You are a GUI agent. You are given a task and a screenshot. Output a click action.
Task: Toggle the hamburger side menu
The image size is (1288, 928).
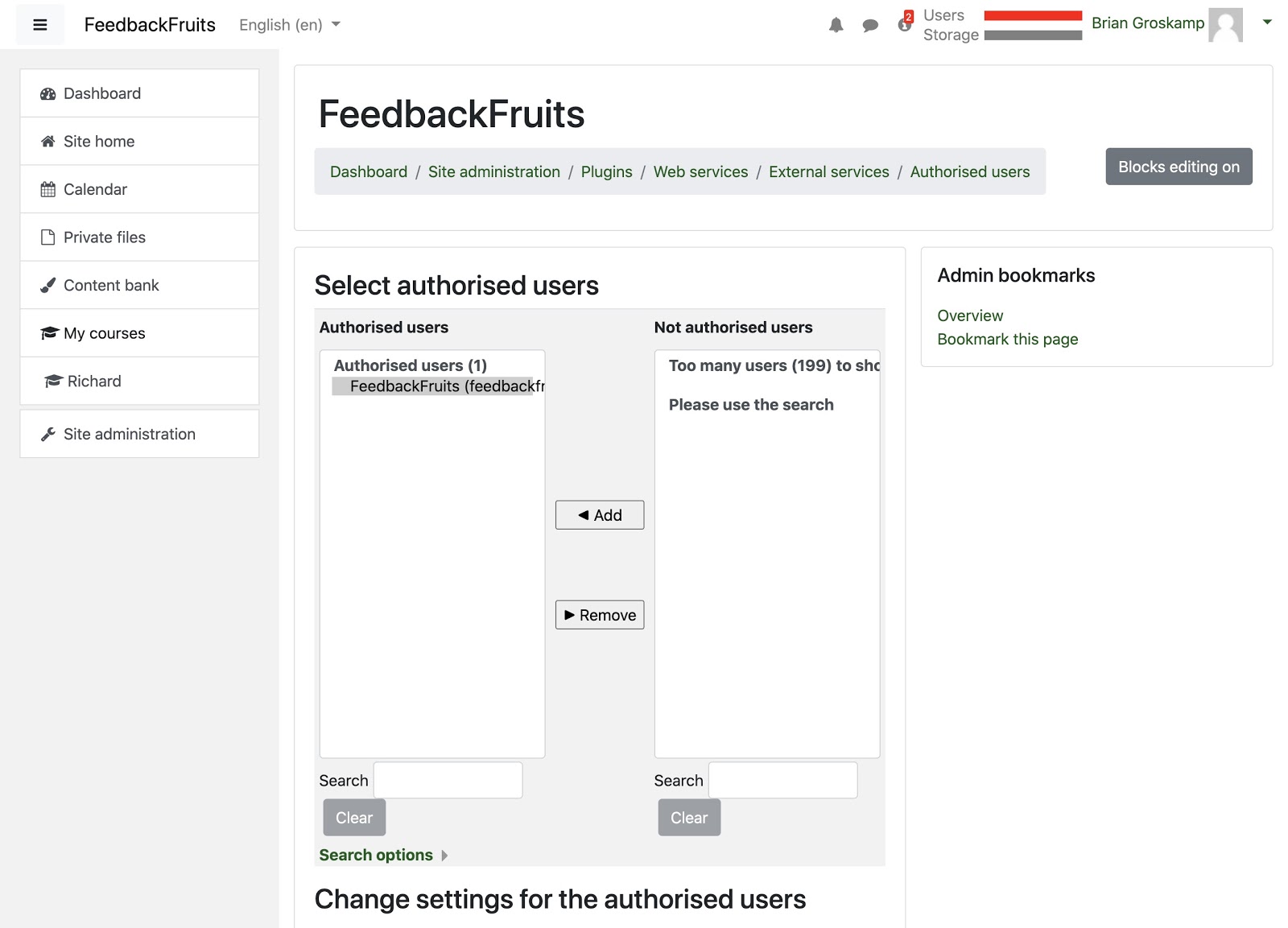click(39, 25)
